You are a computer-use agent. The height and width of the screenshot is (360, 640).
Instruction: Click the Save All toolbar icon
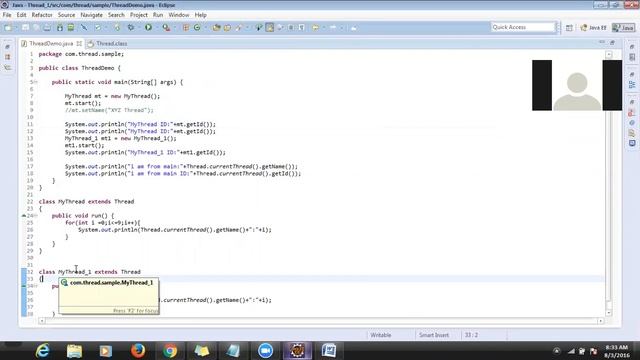(x=36, y=28)
